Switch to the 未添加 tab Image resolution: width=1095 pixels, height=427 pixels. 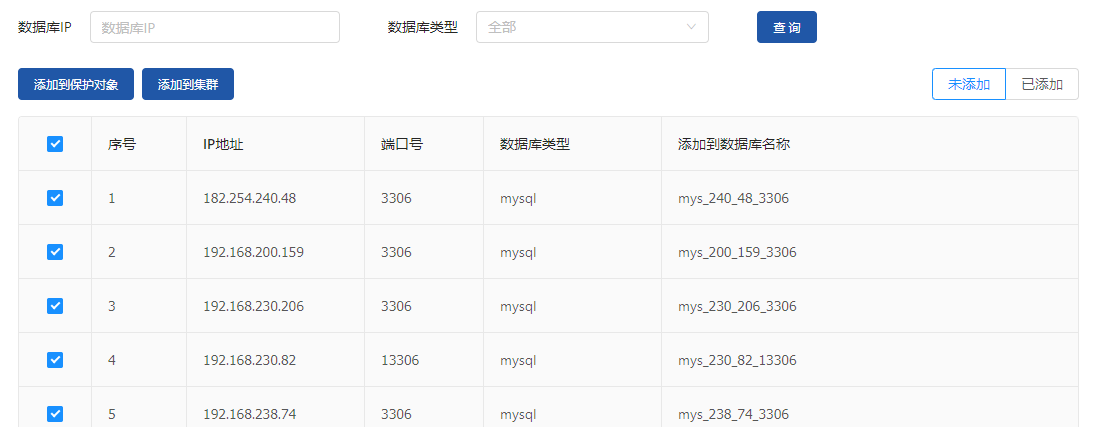click(x=968, y=84)
